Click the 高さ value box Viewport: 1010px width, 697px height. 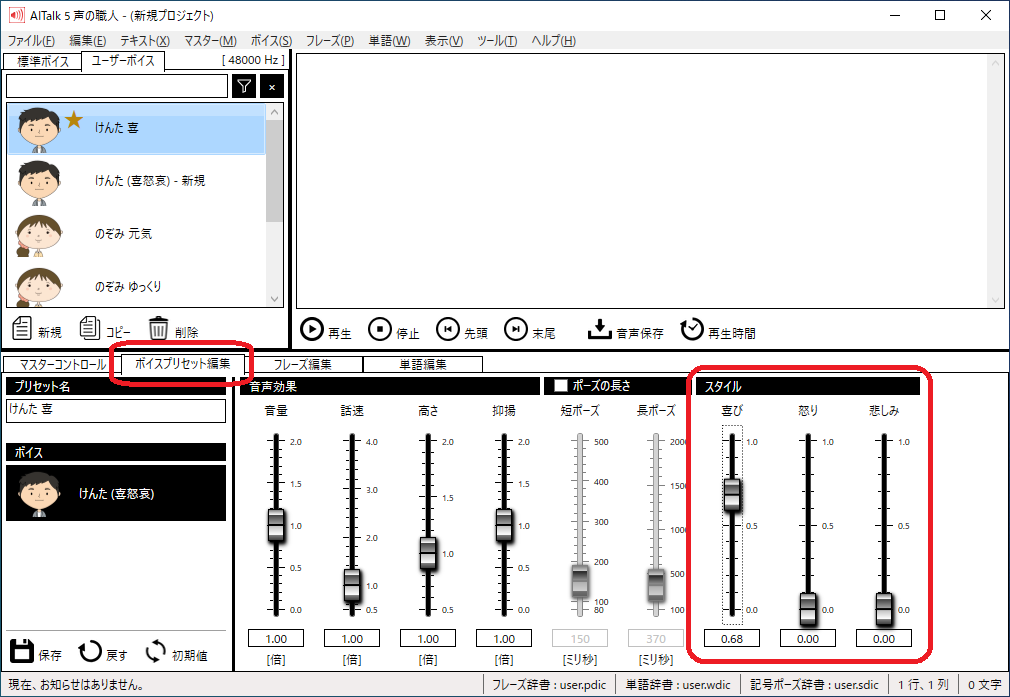428,638
